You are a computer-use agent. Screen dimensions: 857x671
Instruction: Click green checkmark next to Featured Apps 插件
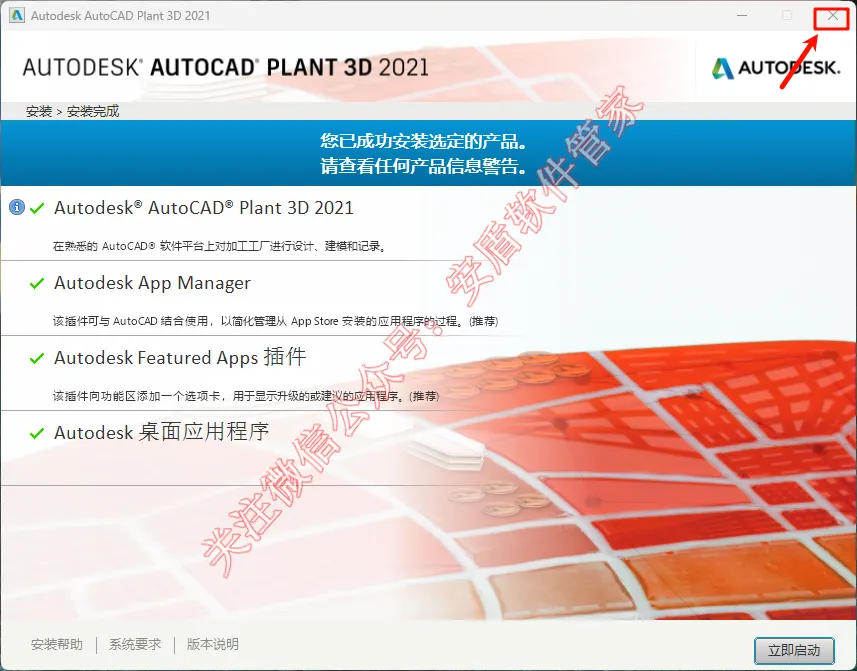coord(37,358)
